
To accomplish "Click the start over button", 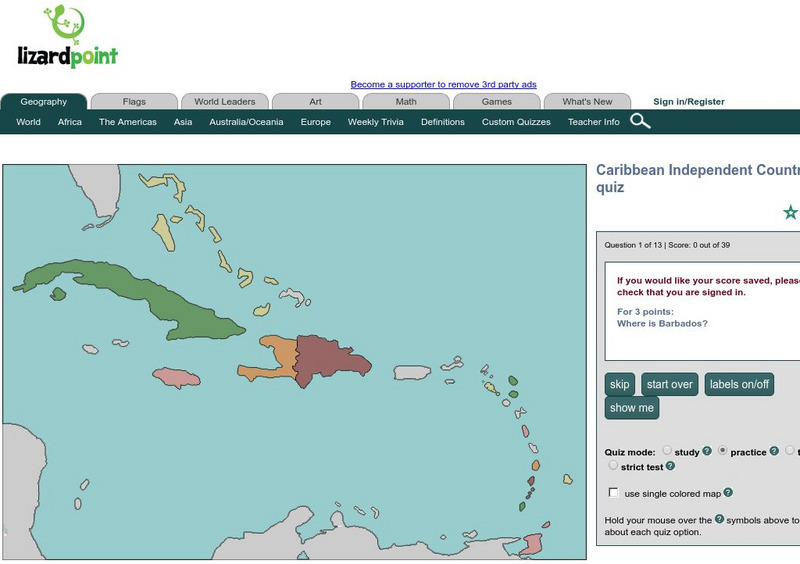I will click(670, 384).
